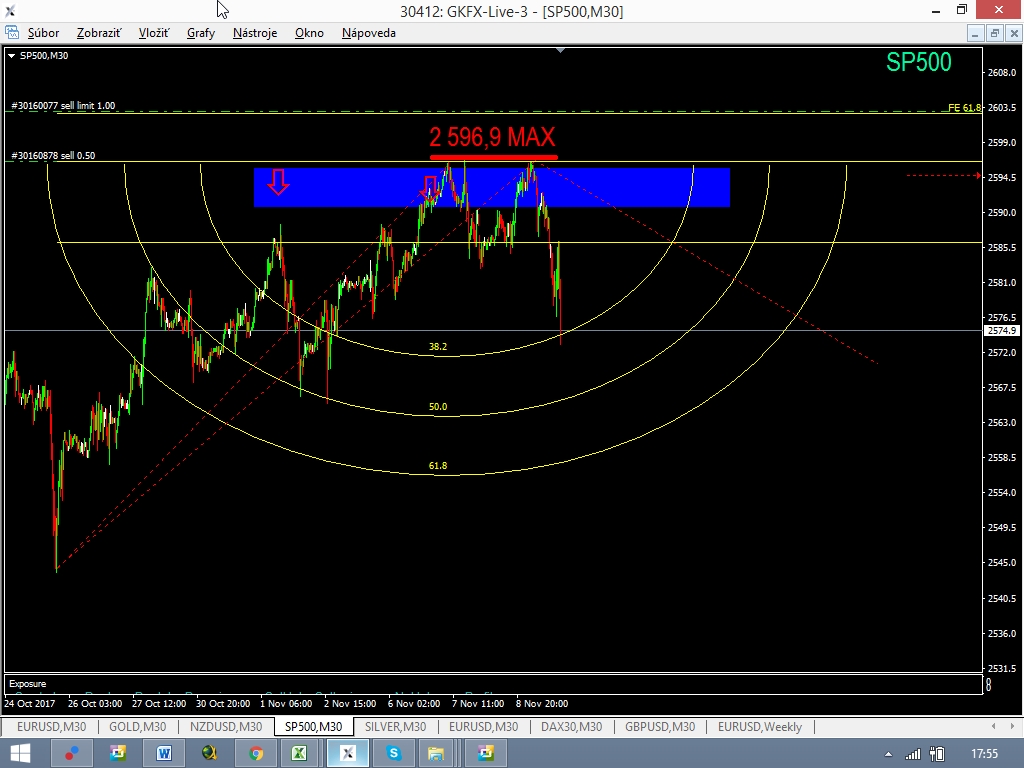Close the inner SP500 chart window
Screen dimensions: 1024x768
coord(1014,33)
